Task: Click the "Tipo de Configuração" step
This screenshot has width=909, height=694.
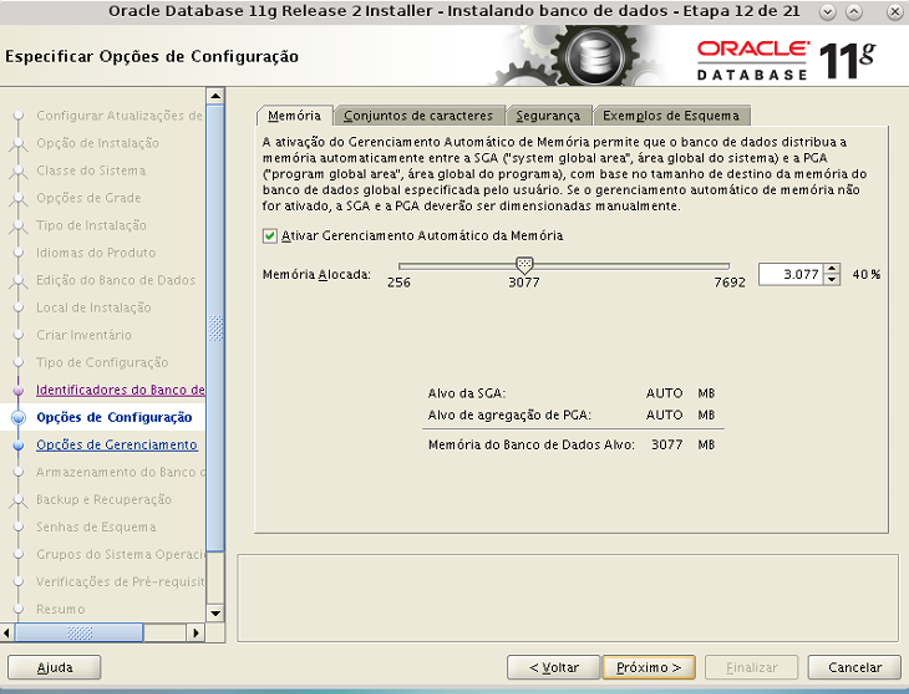Action: (102, 362)
